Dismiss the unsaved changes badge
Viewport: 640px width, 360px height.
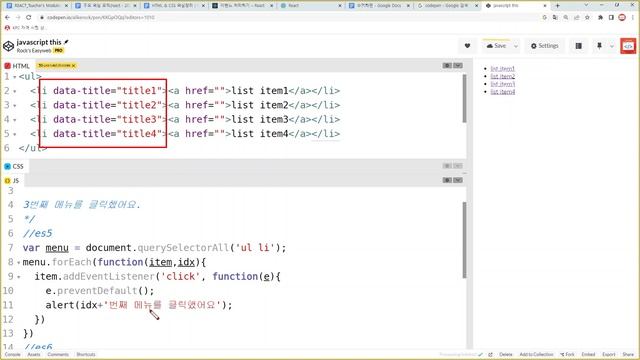tap(73, 65)
